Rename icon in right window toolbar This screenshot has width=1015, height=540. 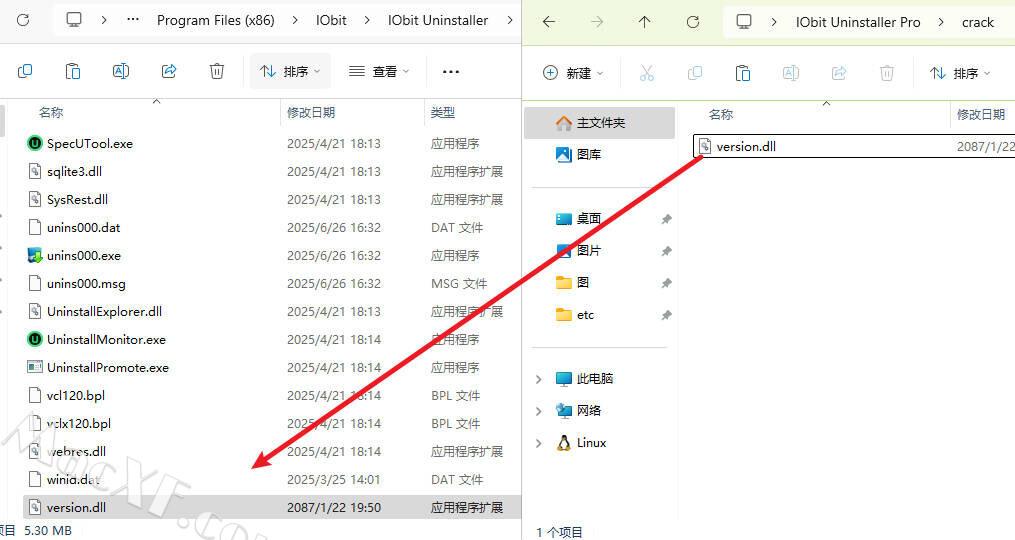[x=790, y=73]
